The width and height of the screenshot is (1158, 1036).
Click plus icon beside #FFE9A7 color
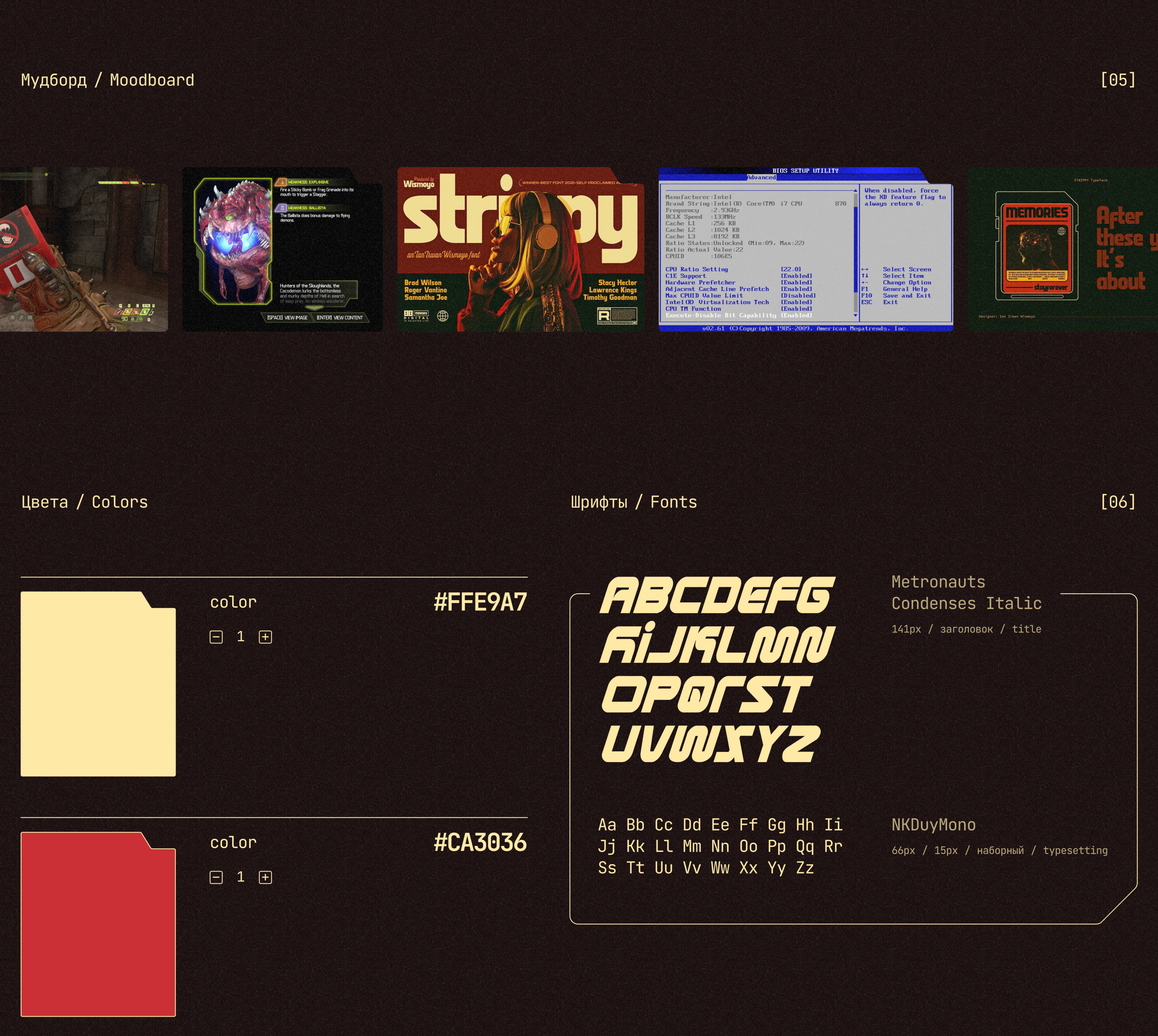coord(265,637)
